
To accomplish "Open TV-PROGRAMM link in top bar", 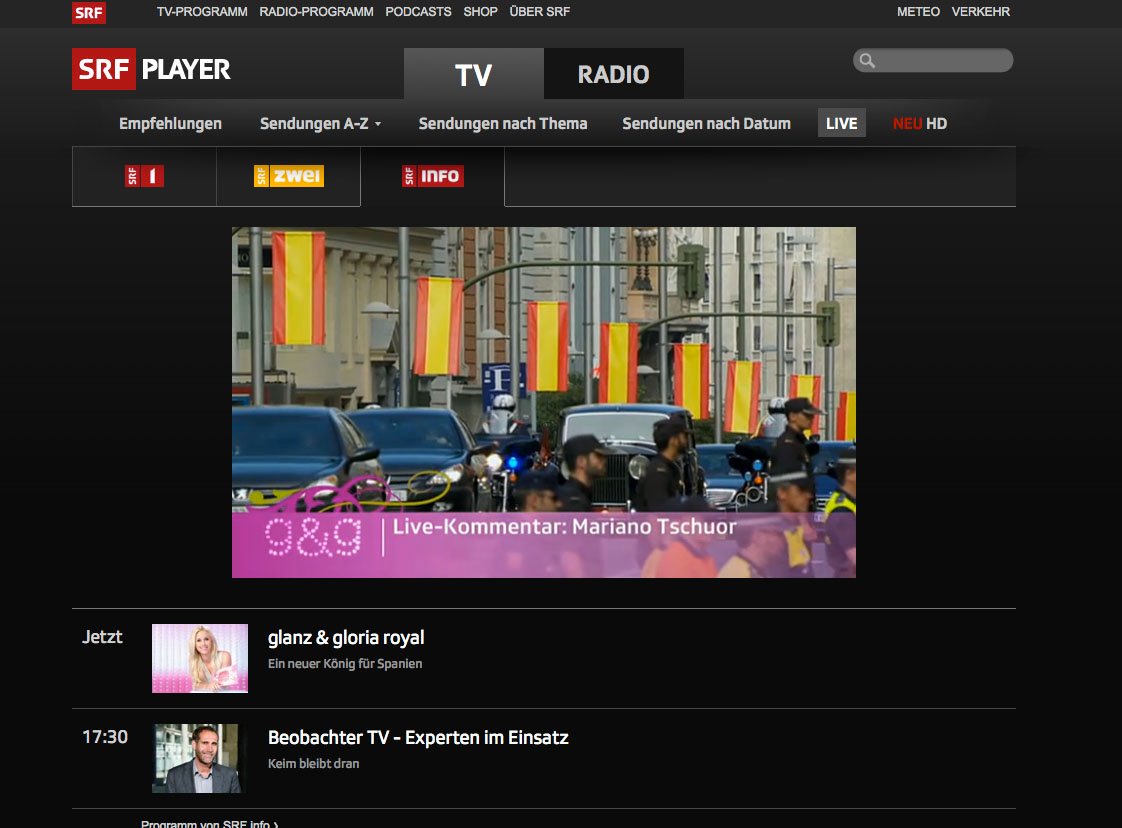I will (x=202, y=12).
